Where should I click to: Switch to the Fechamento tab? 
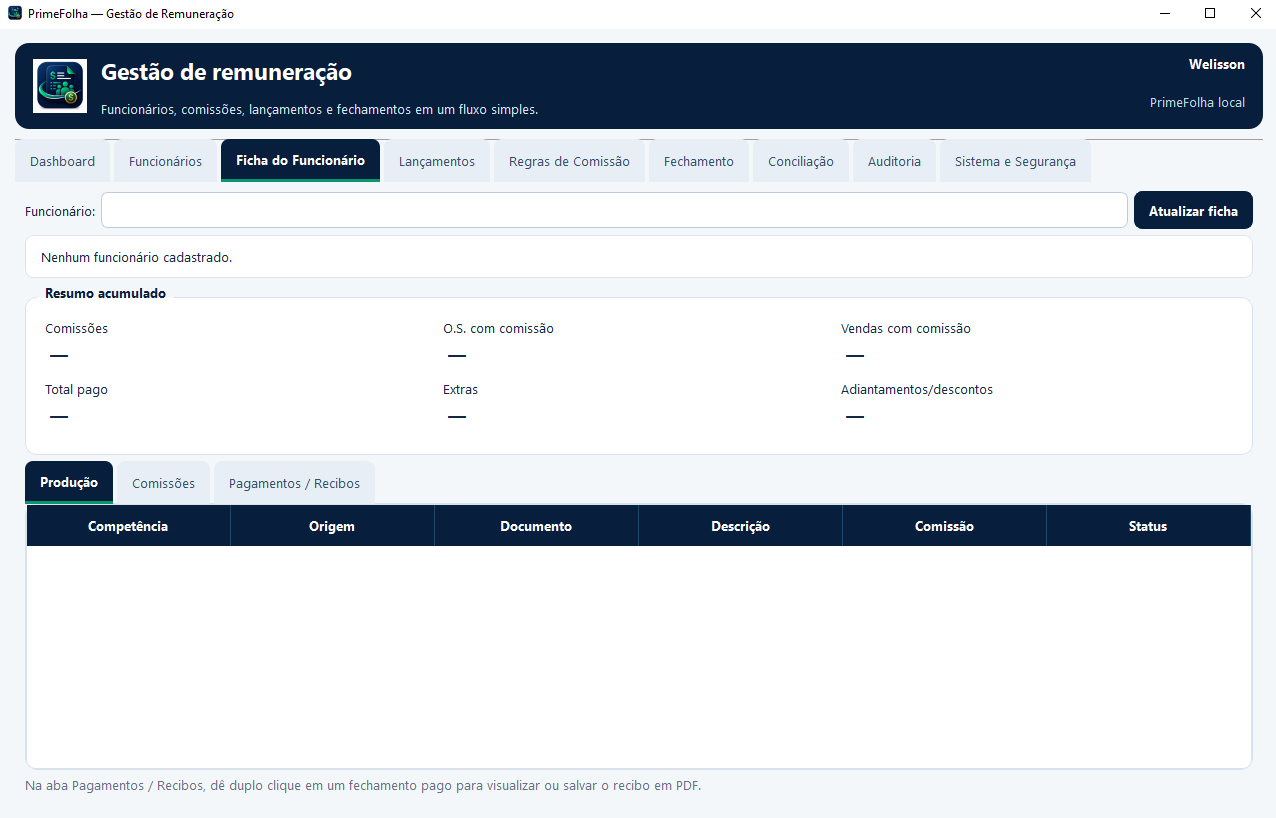pyautogui.click(x=699, y=161)
